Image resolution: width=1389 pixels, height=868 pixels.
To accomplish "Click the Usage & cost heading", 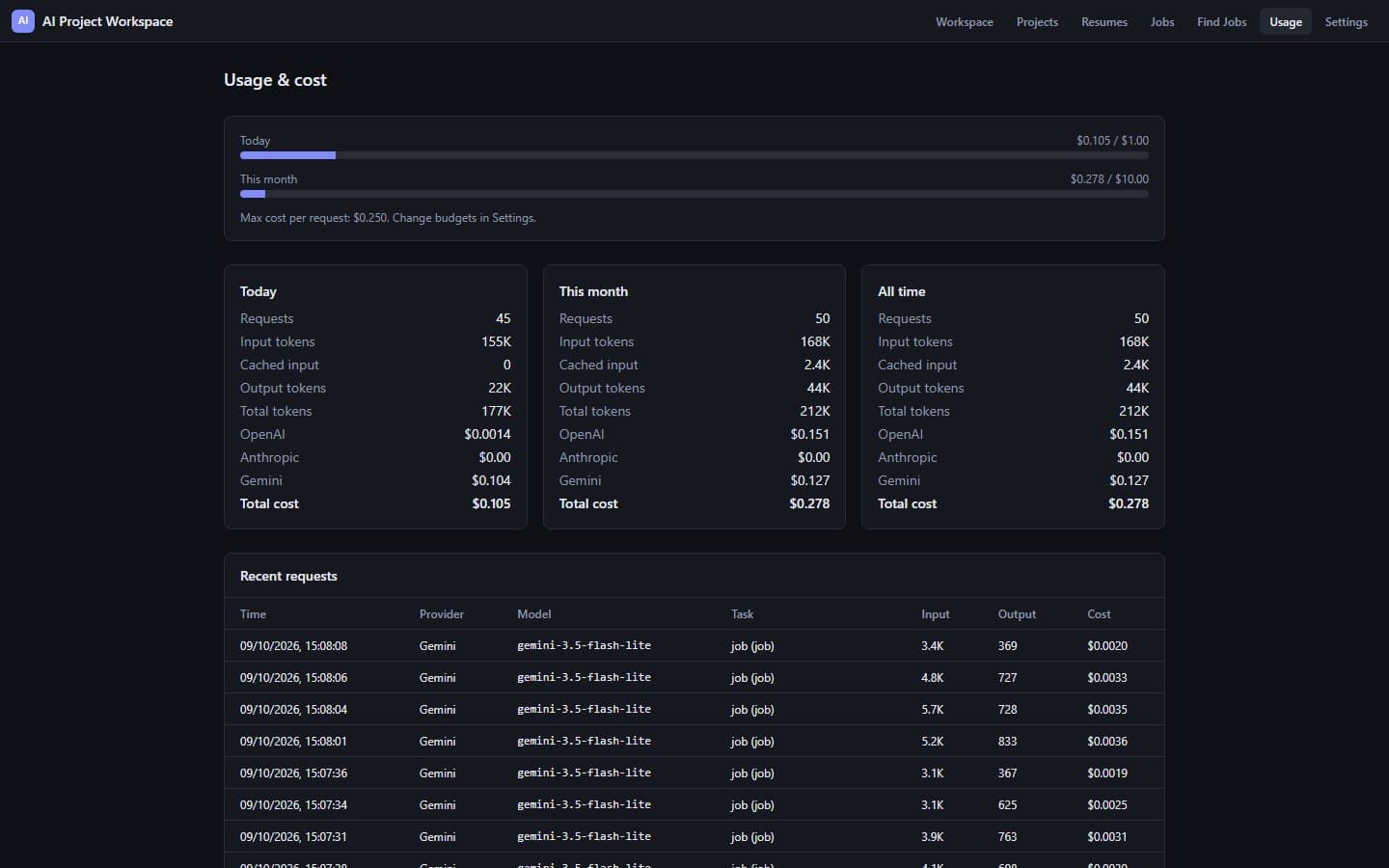I will 275,80.
